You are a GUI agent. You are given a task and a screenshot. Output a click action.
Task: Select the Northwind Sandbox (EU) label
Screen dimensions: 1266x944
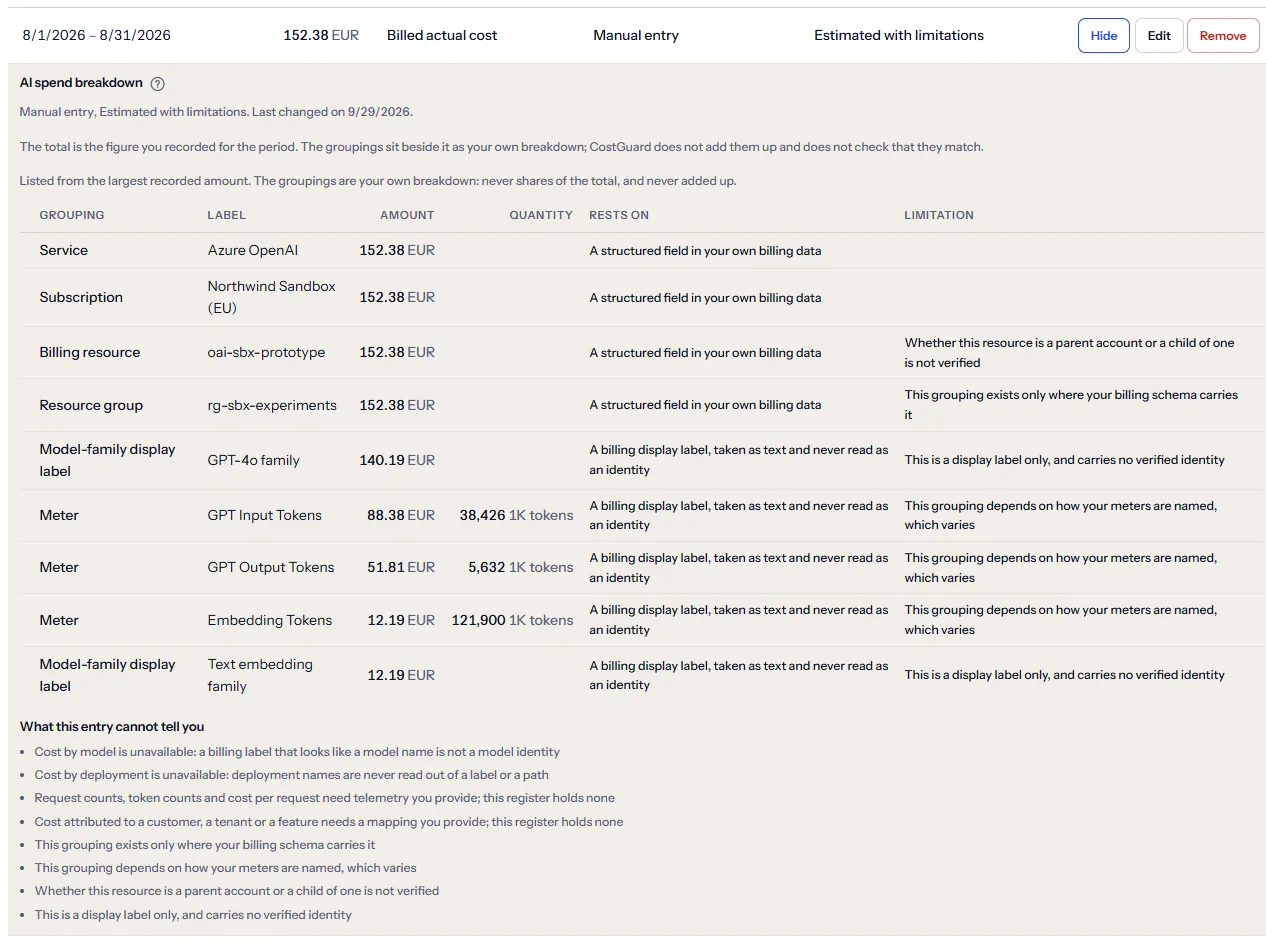pos(272,297)
